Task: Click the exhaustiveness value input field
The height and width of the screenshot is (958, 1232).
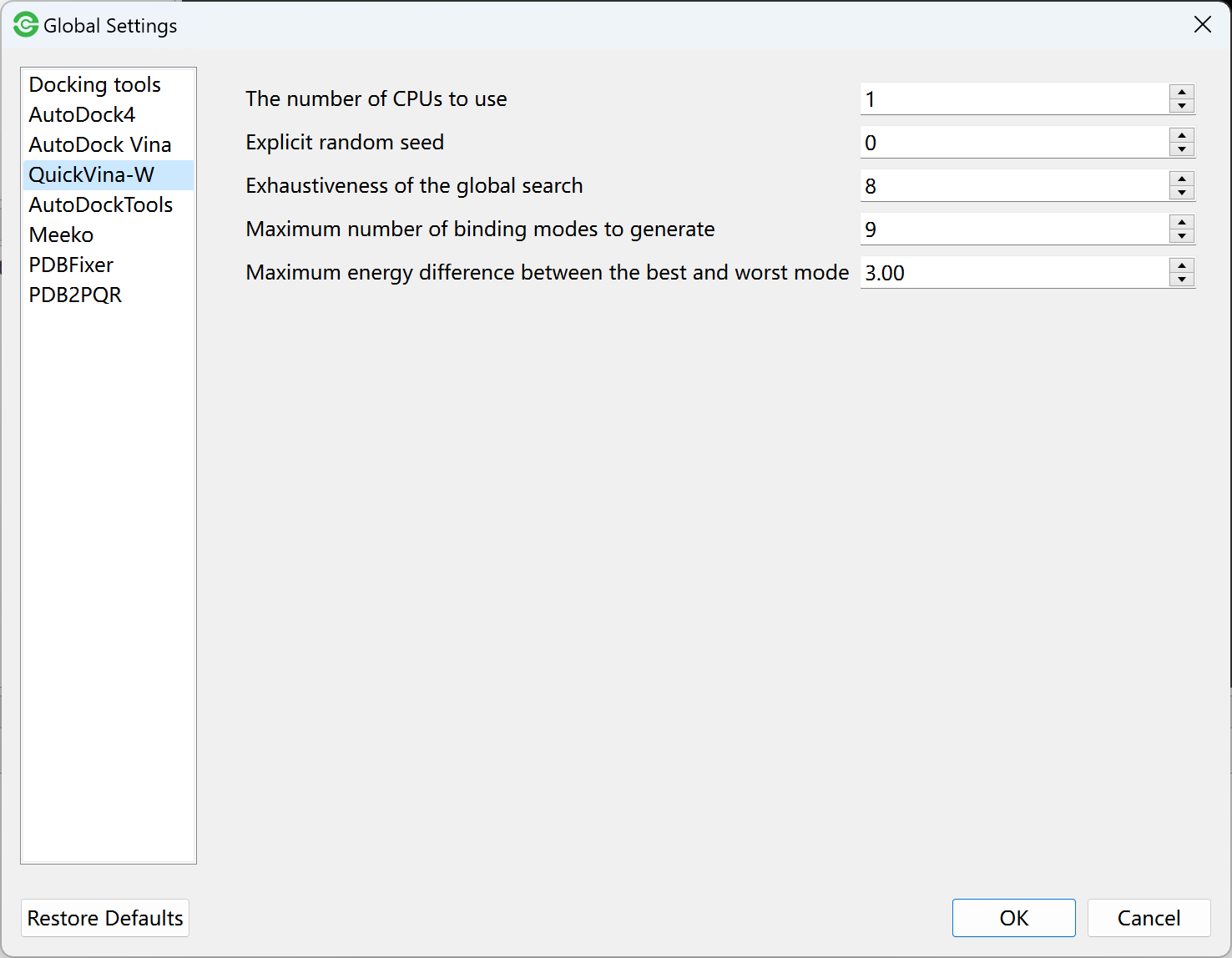Action: click(x=1014, y=186)
